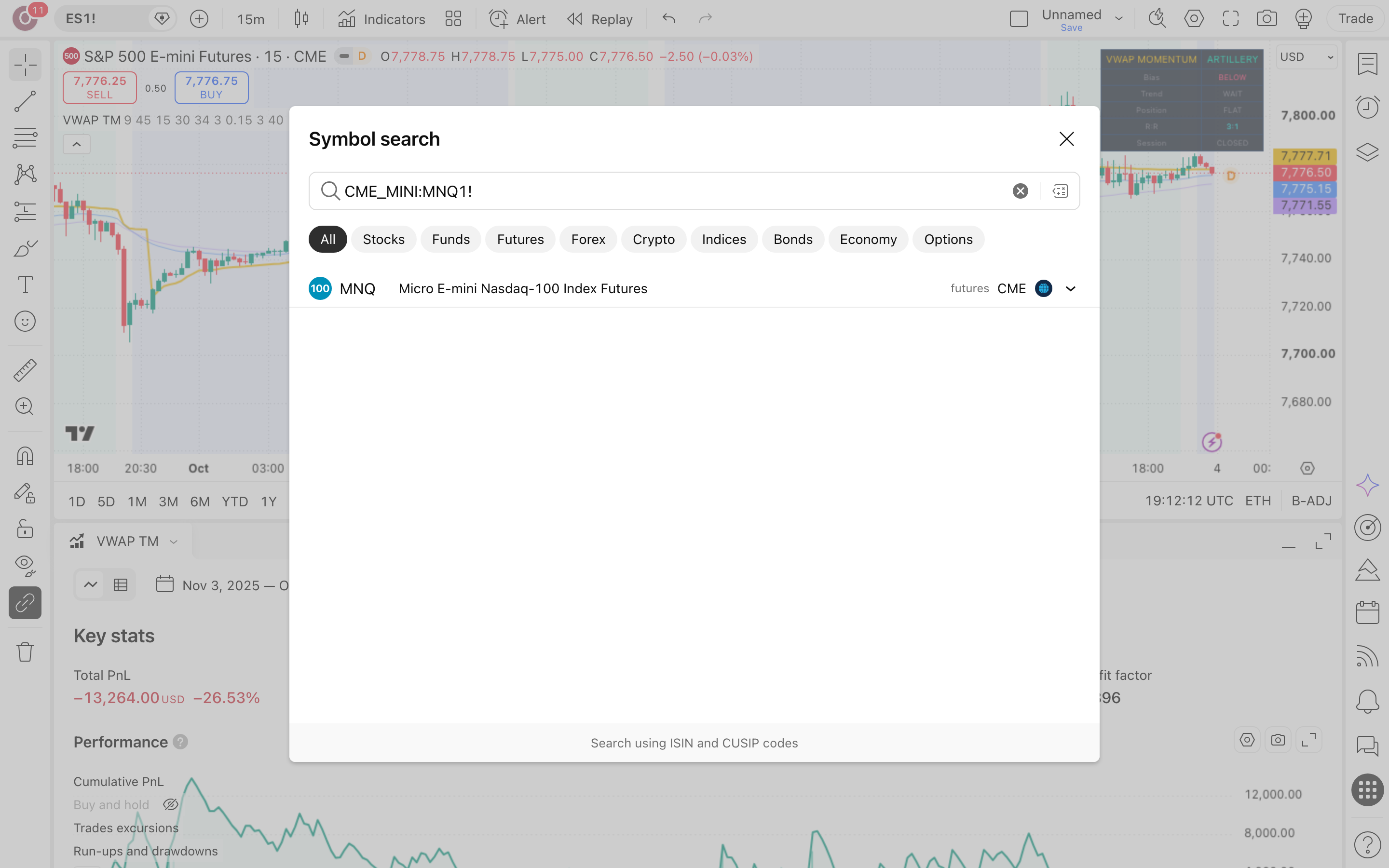Remove objects with the trash icon
This screenshot has height=868, width=1389.
(x=25, y=651)
